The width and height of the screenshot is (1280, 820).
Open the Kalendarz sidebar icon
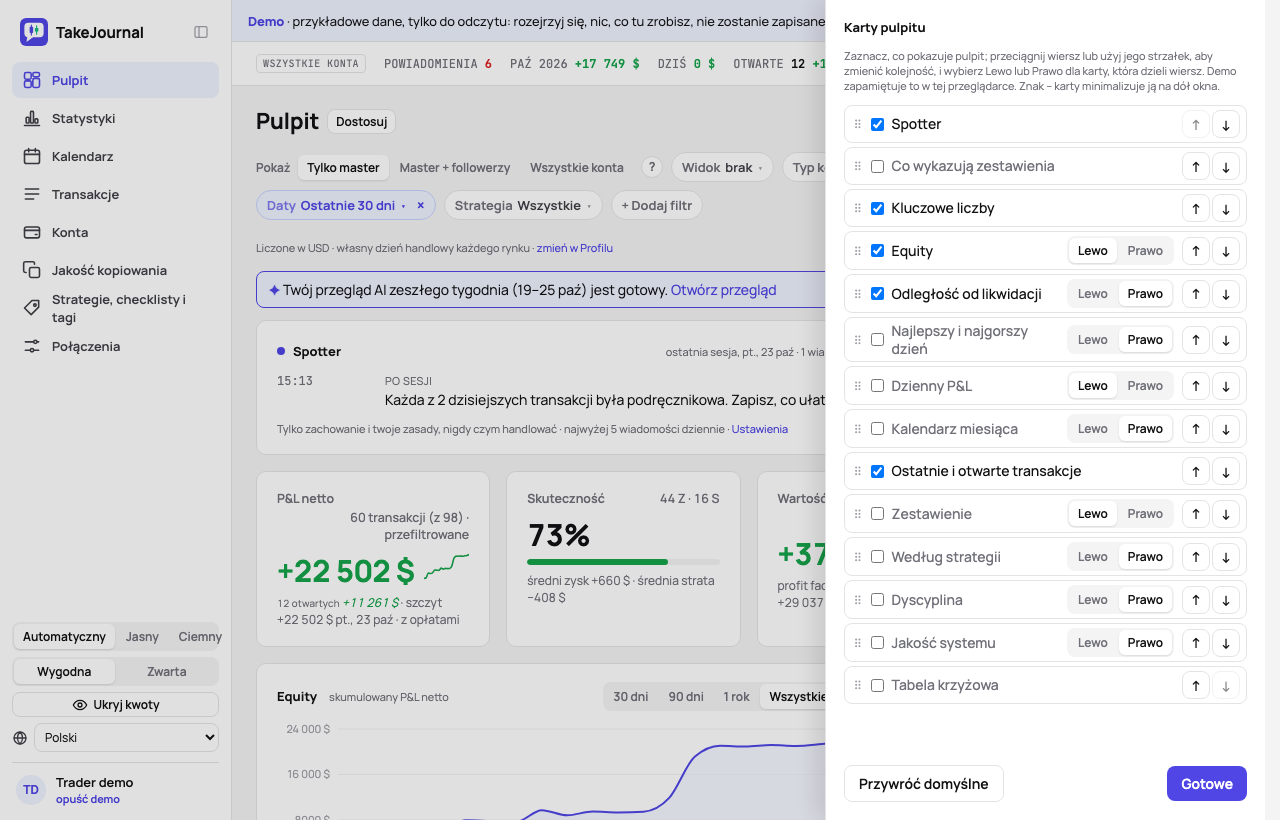(32, 156)
